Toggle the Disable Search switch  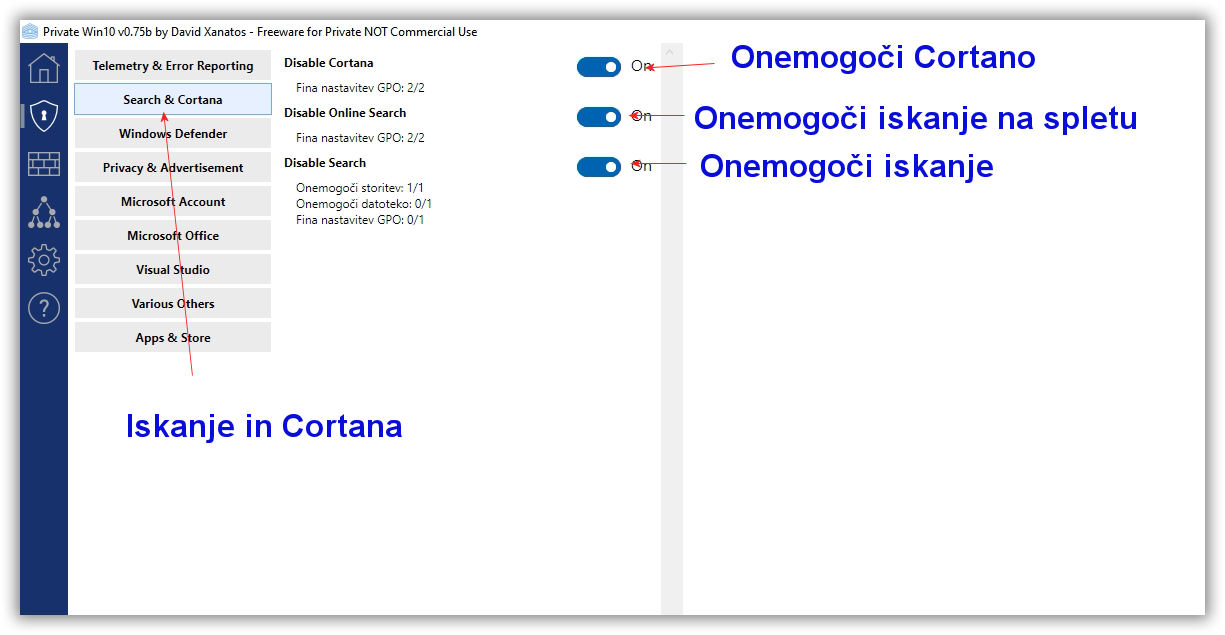(x=599, y=167)
